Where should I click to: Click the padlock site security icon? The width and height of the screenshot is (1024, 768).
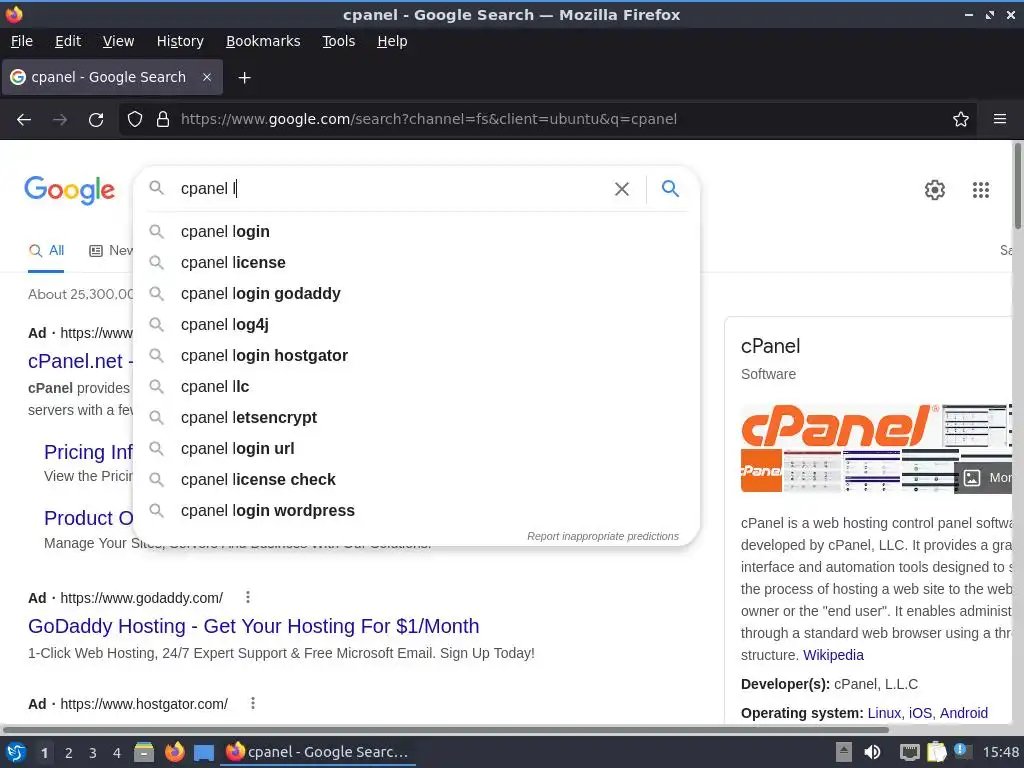[x=163, y=120]
